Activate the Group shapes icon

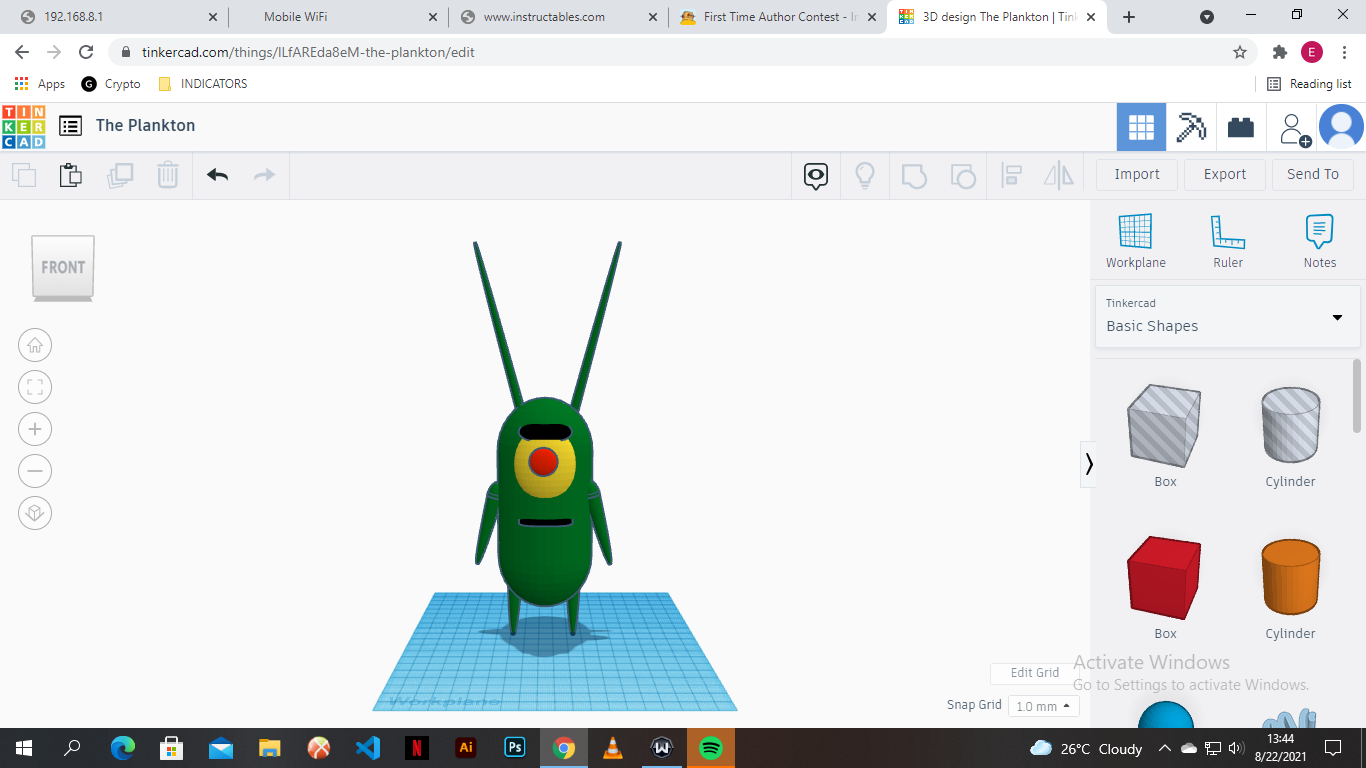(x=914, y=175)
